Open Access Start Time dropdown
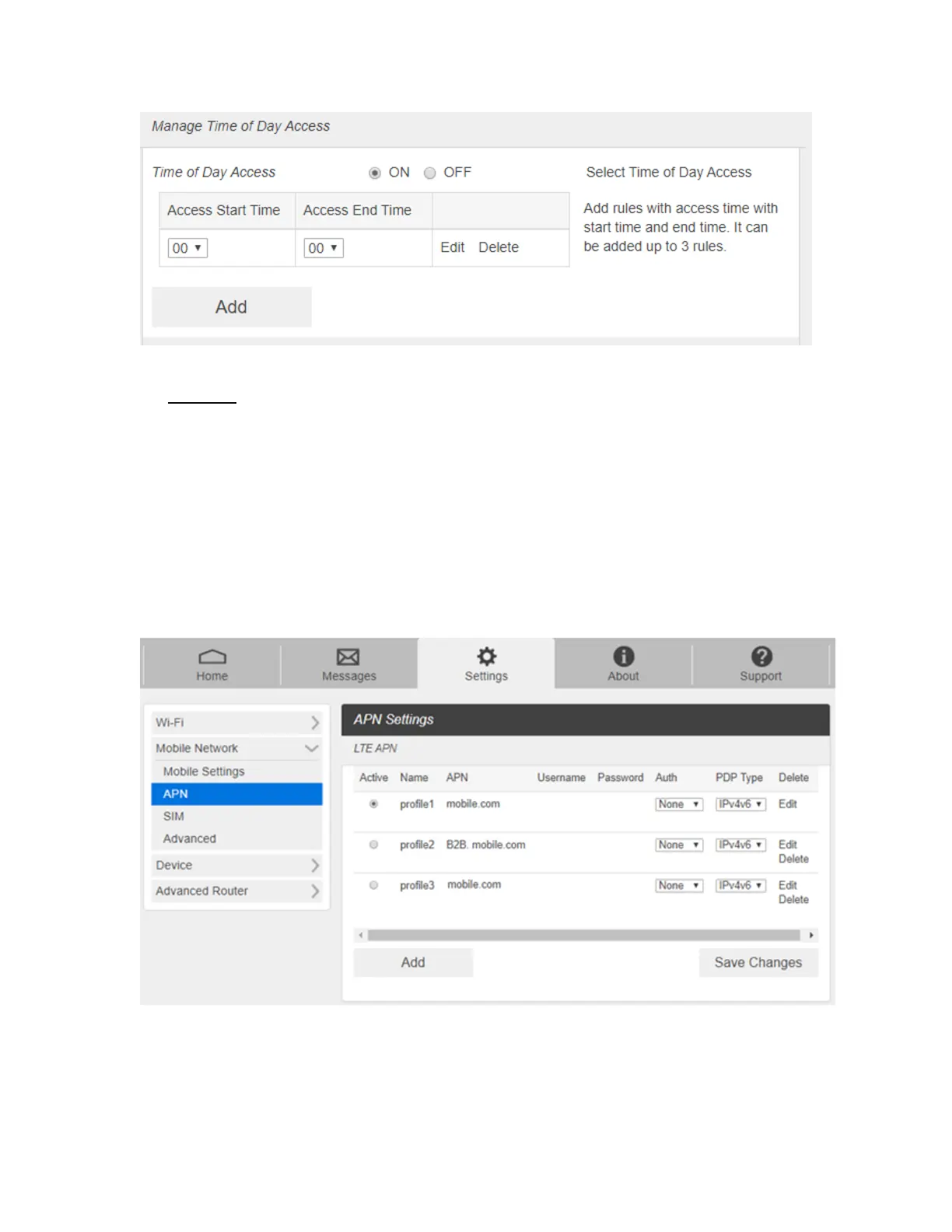Screen dimensions: 952x1232 pyautogui.click(x=187, y=248)
